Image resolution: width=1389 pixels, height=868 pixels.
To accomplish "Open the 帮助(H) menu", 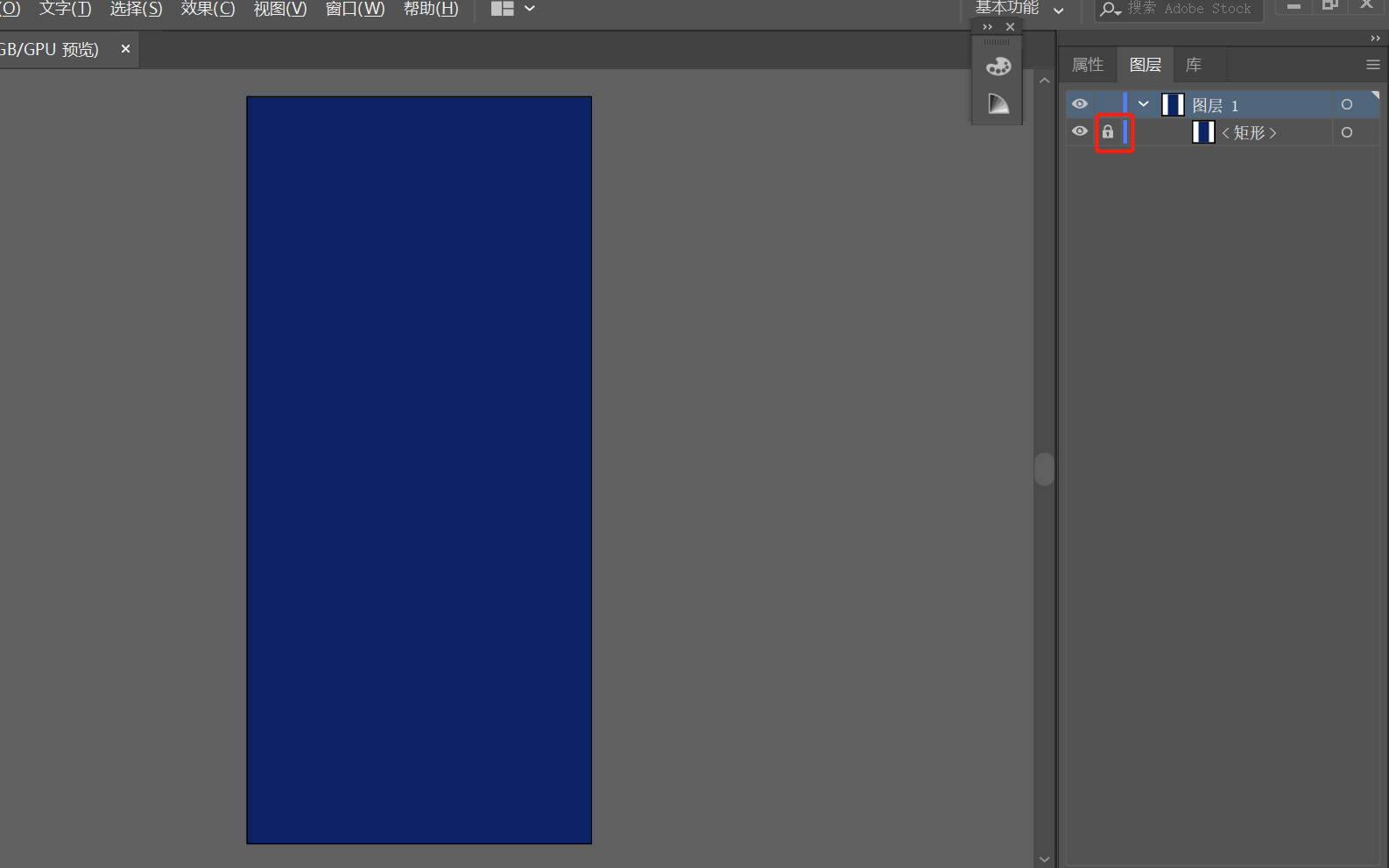I will coord(431,9).
